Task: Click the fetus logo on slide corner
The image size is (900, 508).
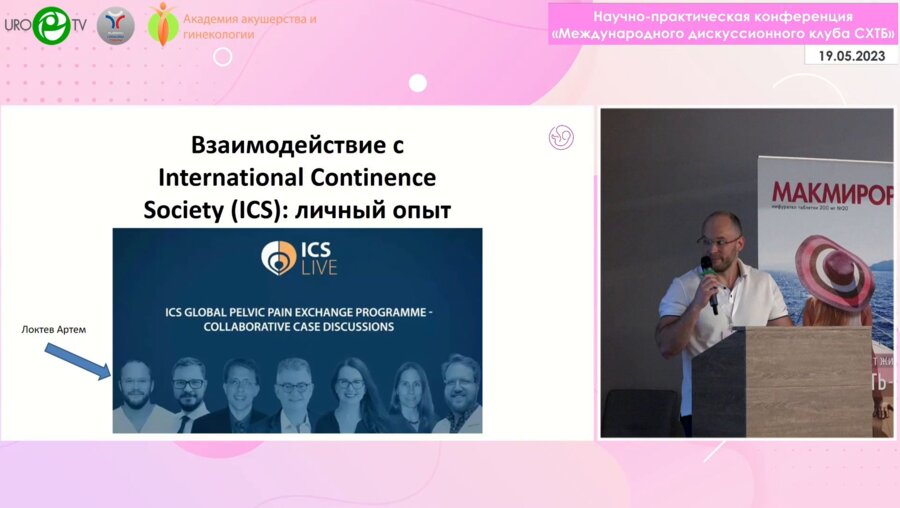Action: [561, 138]
